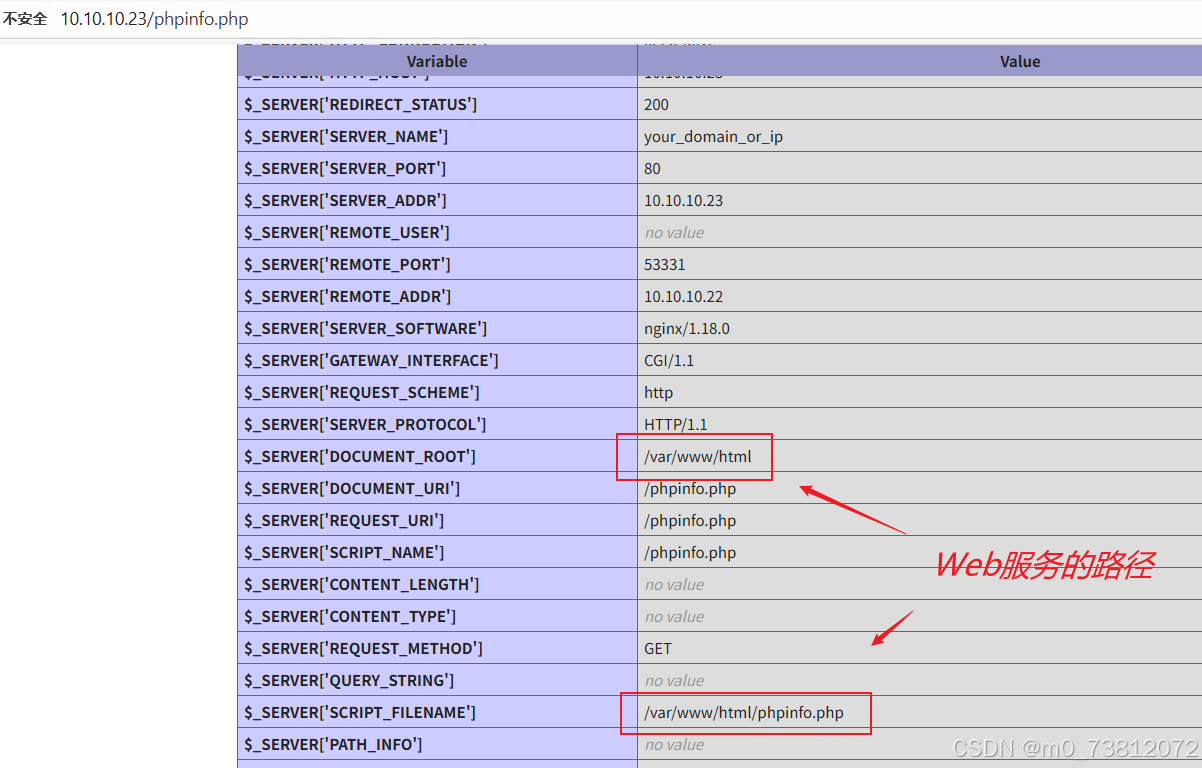Click the REMOTE_PORT value 53331

(x=665, y=264)
